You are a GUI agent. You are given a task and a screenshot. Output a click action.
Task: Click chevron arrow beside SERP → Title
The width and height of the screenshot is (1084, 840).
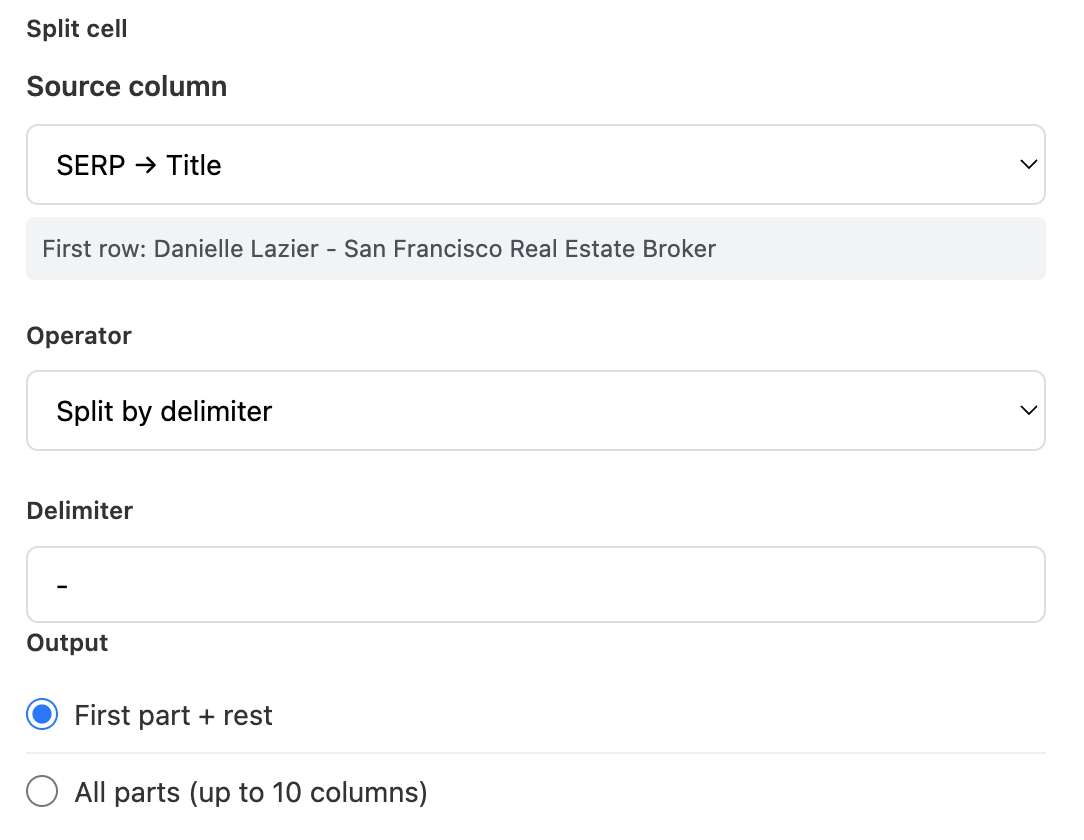pyautogui.click(x=1029, y=165)
